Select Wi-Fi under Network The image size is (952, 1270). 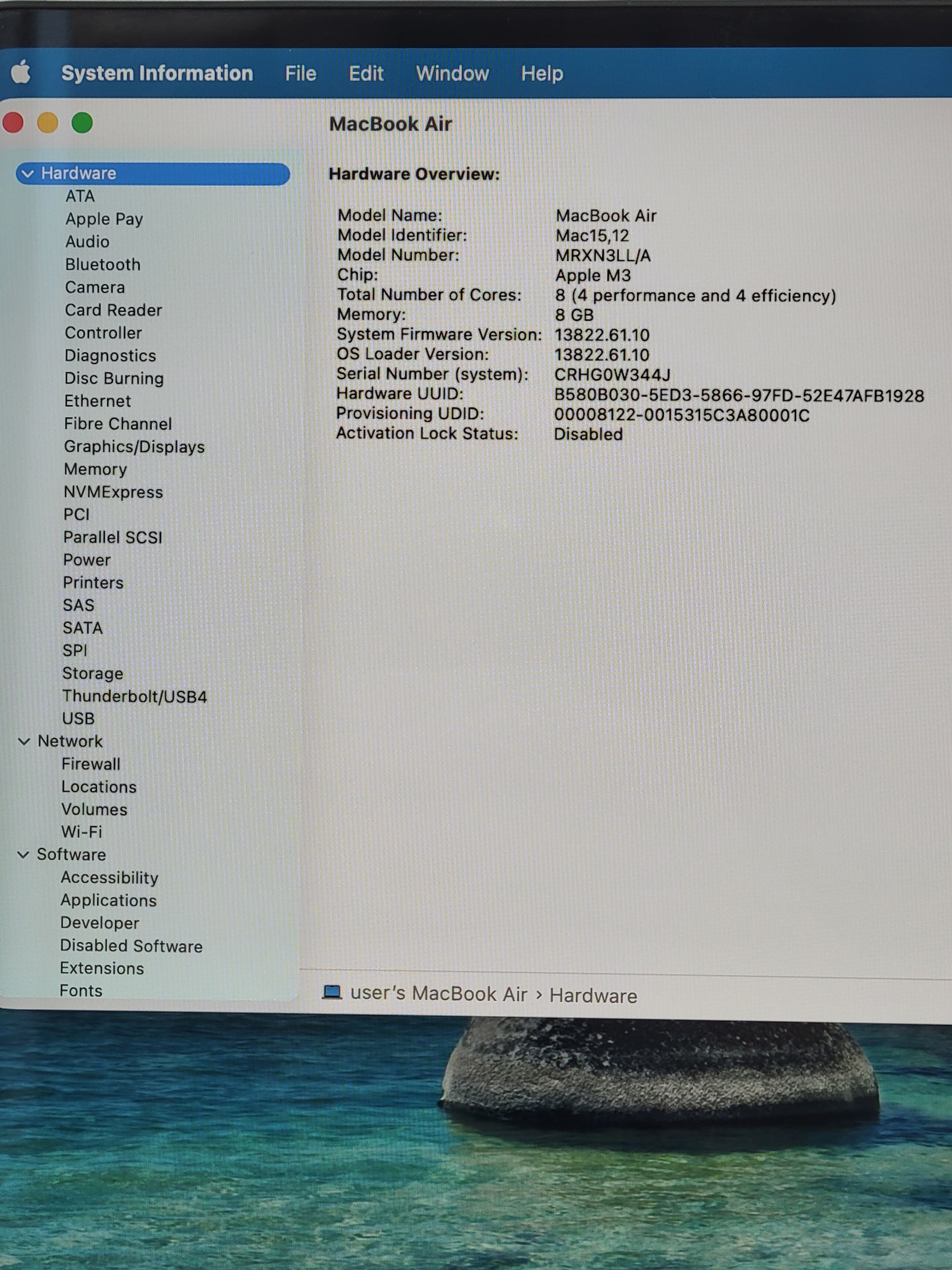82,831
